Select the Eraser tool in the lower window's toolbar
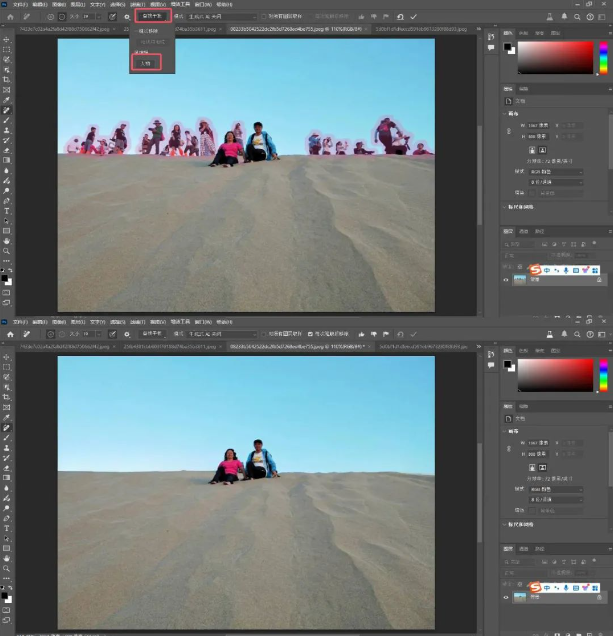This screenshot has width=613, height=636. (6, 467)
